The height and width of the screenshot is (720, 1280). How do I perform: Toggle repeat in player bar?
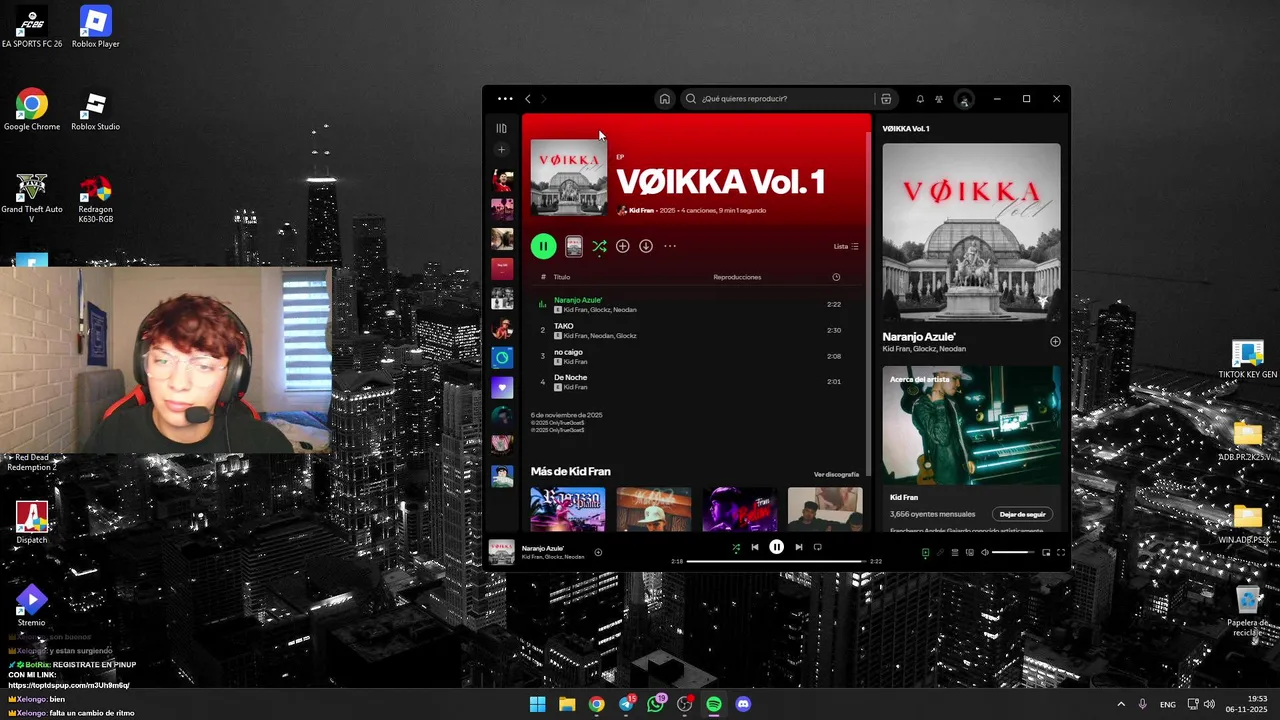point(818,547)
